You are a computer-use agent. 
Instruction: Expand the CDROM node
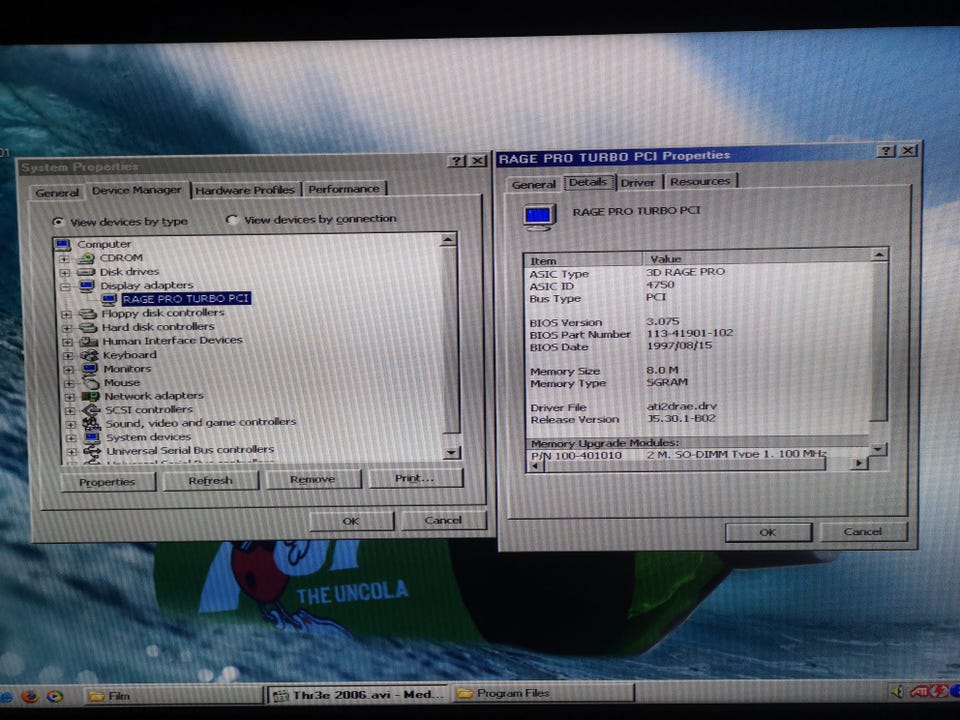pos(64,259)
